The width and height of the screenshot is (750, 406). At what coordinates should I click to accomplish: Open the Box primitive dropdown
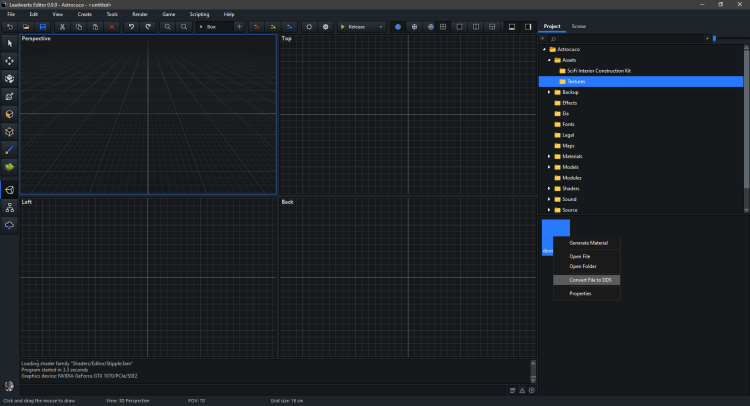(212, 27)
